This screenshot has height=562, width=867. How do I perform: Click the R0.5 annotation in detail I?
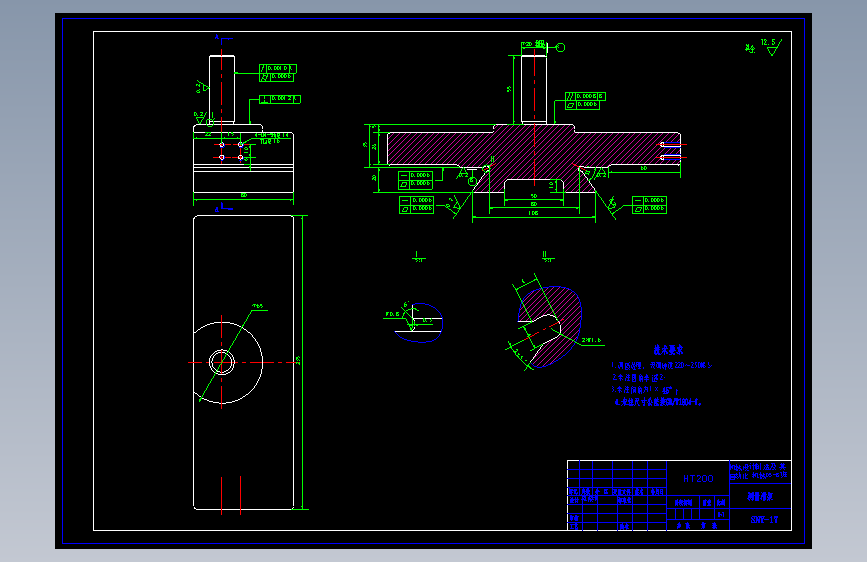(x=392, y=314)
